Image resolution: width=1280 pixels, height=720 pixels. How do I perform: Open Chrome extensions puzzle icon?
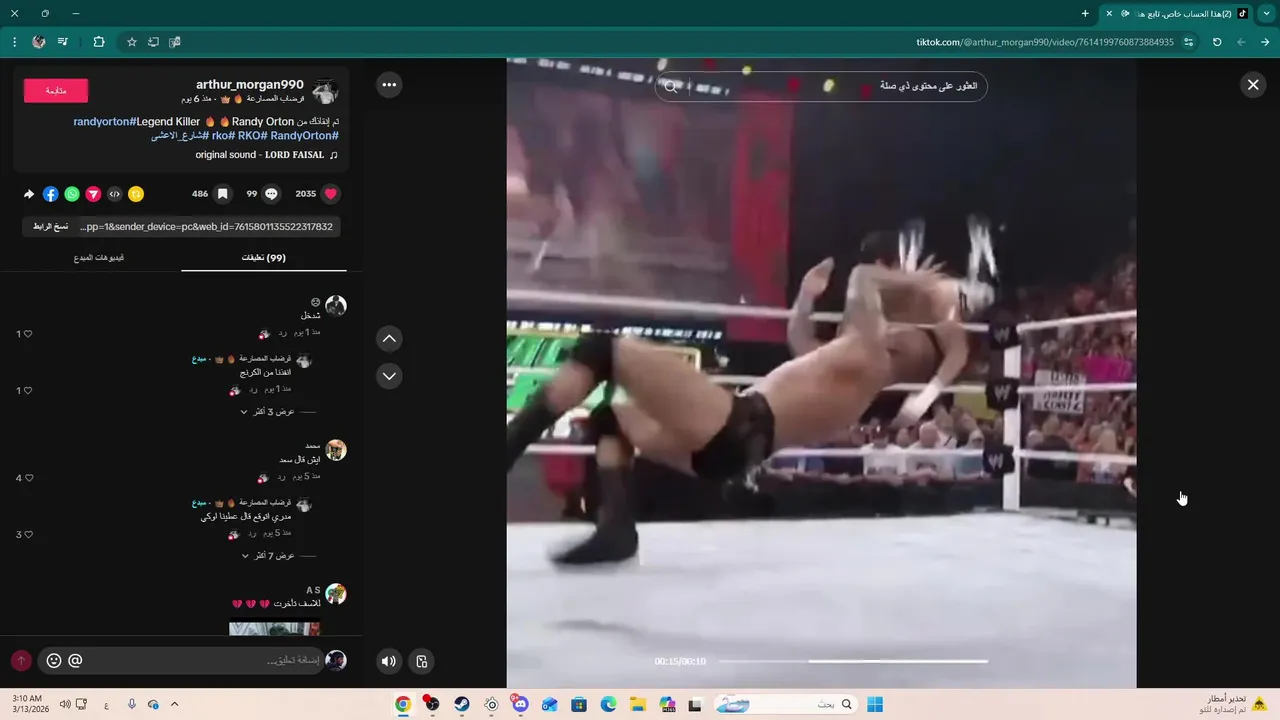pyautogui.click(x=98, y=42)
